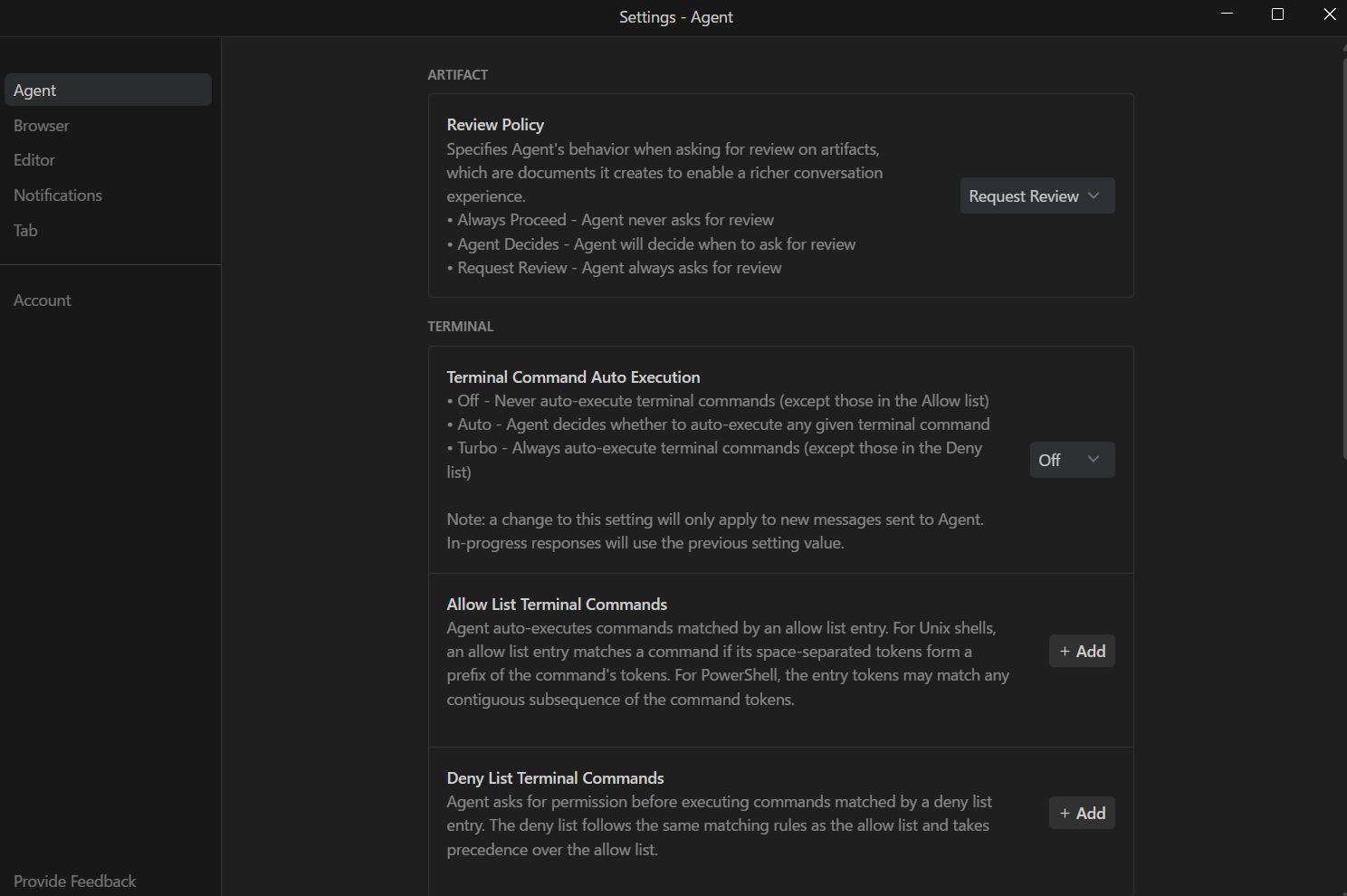Click the Terminal Command Auto Execution heading

click(x=573, y=377)
